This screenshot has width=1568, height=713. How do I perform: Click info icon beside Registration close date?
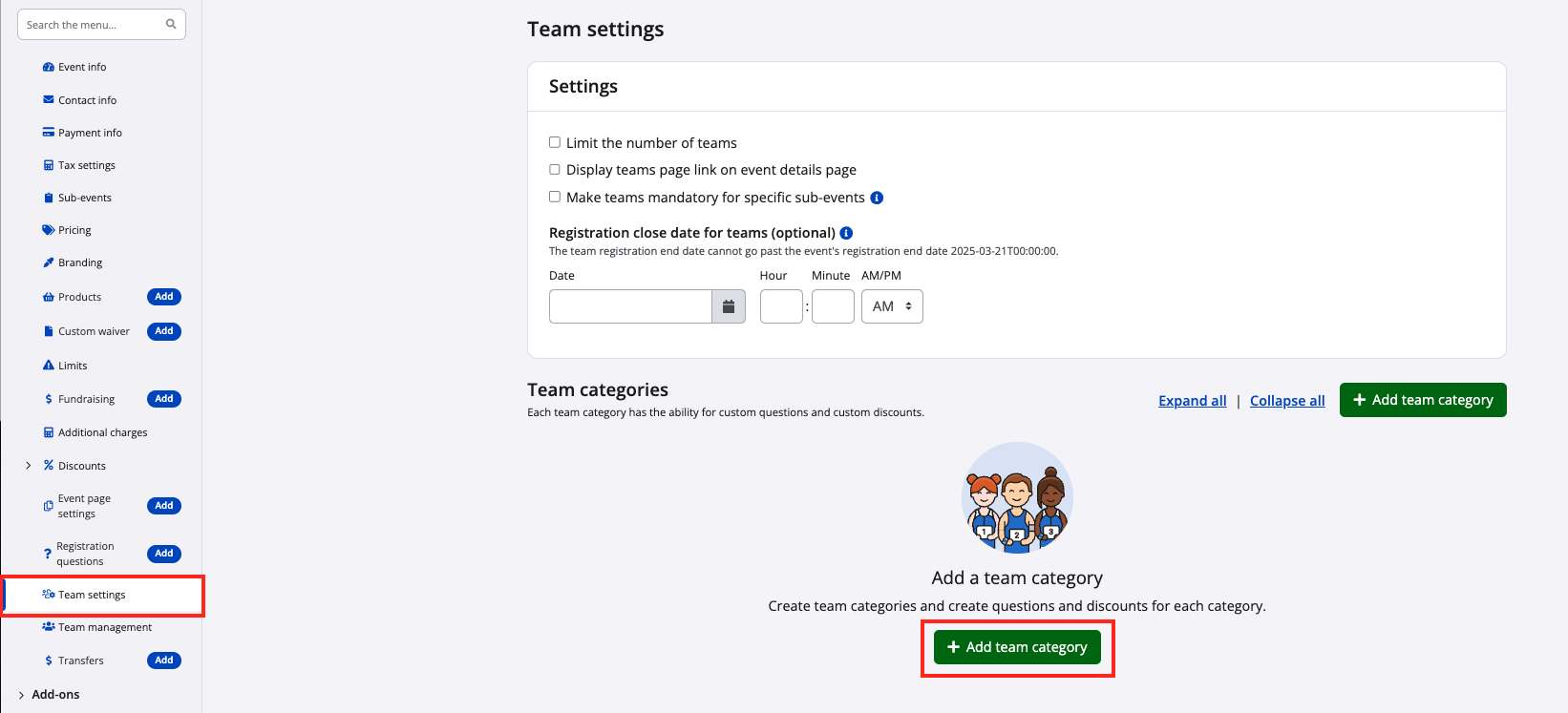pos(846,233)
